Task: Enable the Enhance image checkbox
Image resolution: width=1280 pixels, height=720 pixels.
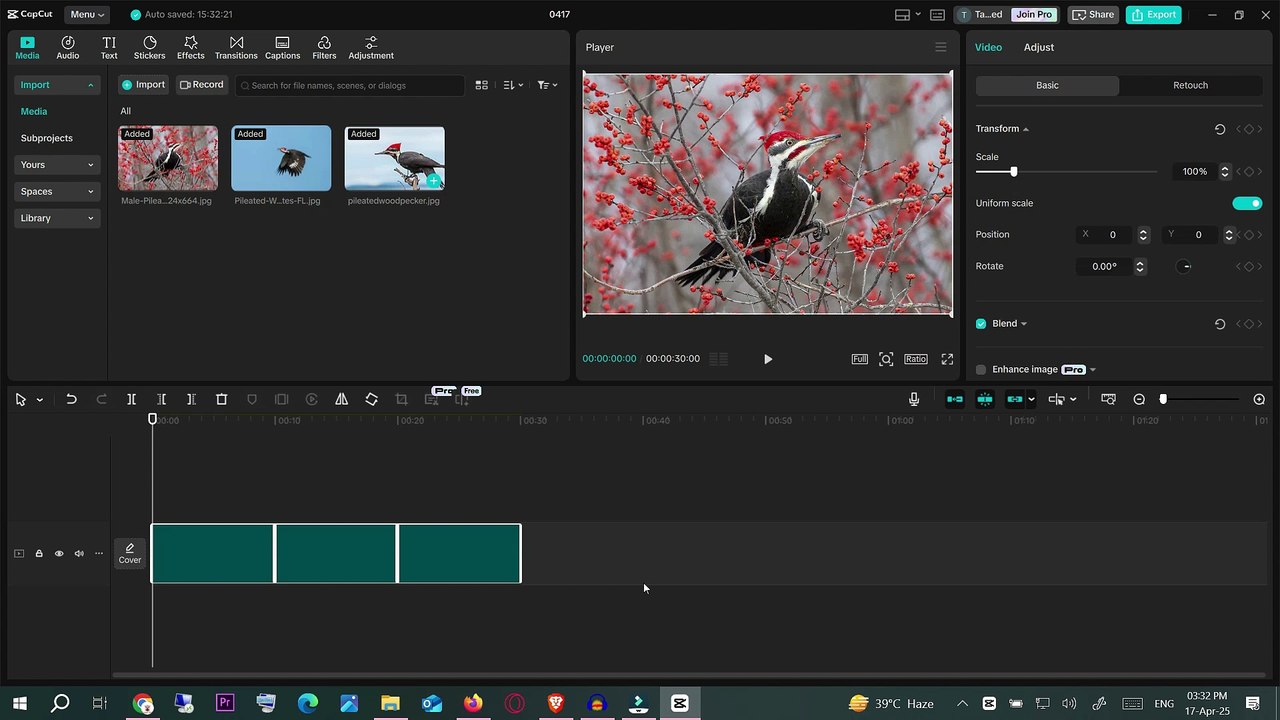Action: (x=981, y=370)
